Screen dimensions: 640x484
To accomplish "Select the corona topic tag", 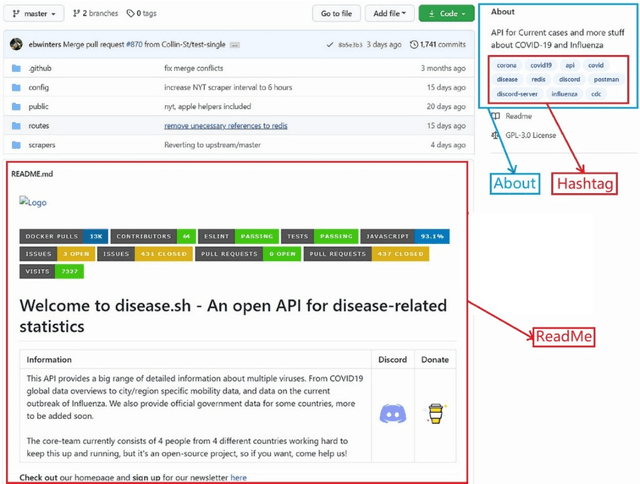I will coord(507,65).
